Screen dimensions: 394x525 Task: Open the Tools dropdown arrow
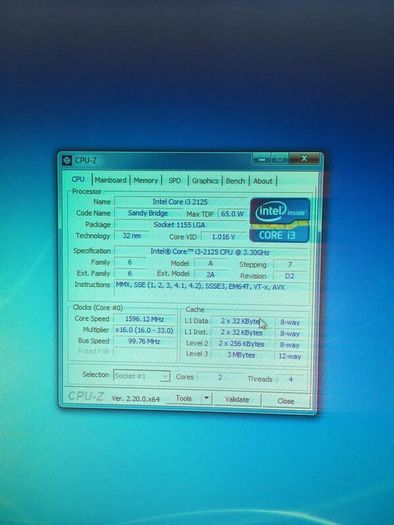206,398
